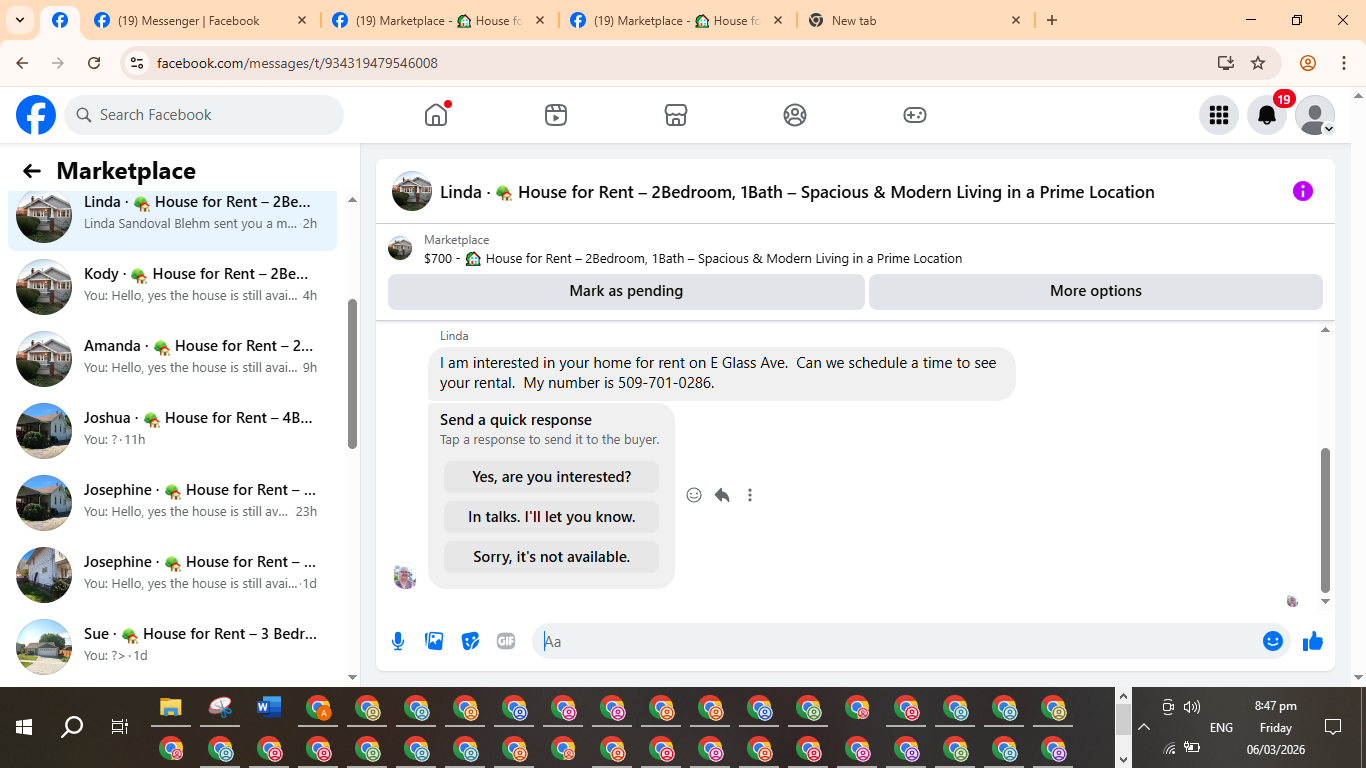The width and height of the screenshot is (1366, 768).
Task: Open Josephine's conversation from 1d ago
Action: 172,573
